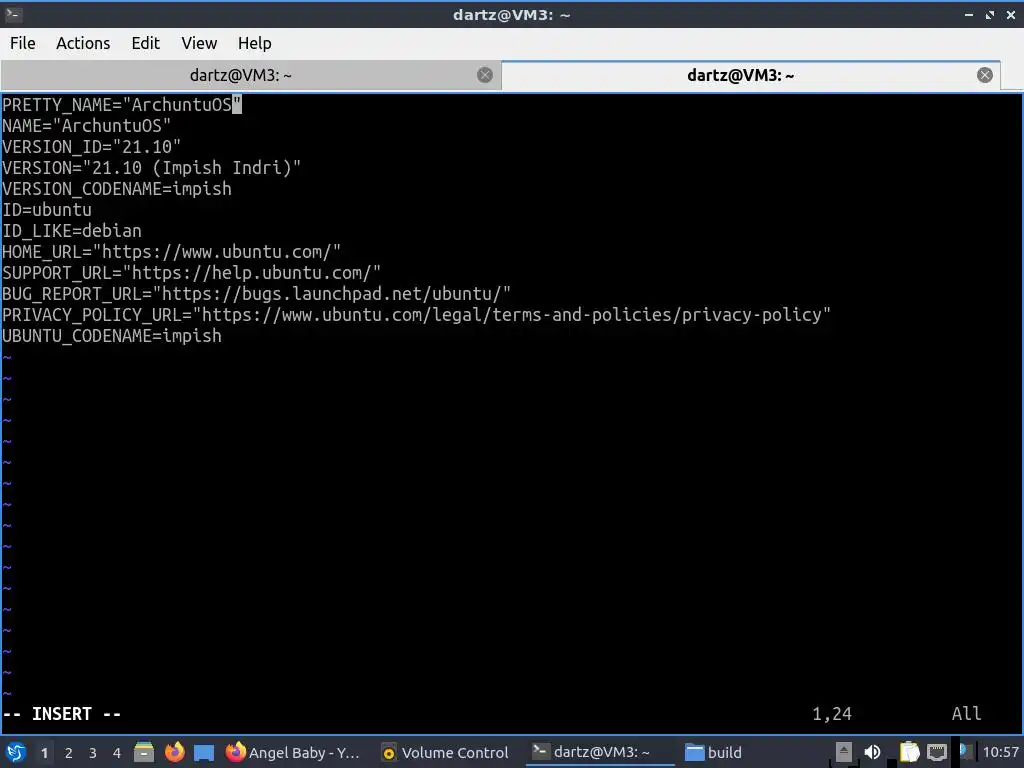Open the Help menu
The width and height of the screenshot is (1024, 768).
[254, 43]
